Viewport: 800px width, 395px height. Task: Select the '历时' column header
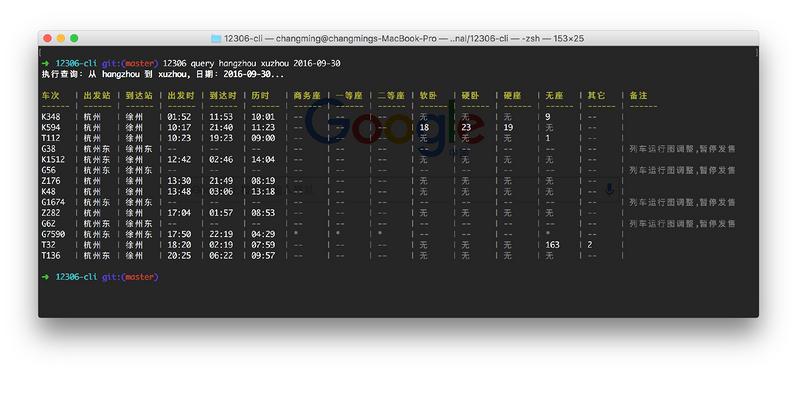coord(260,95)
